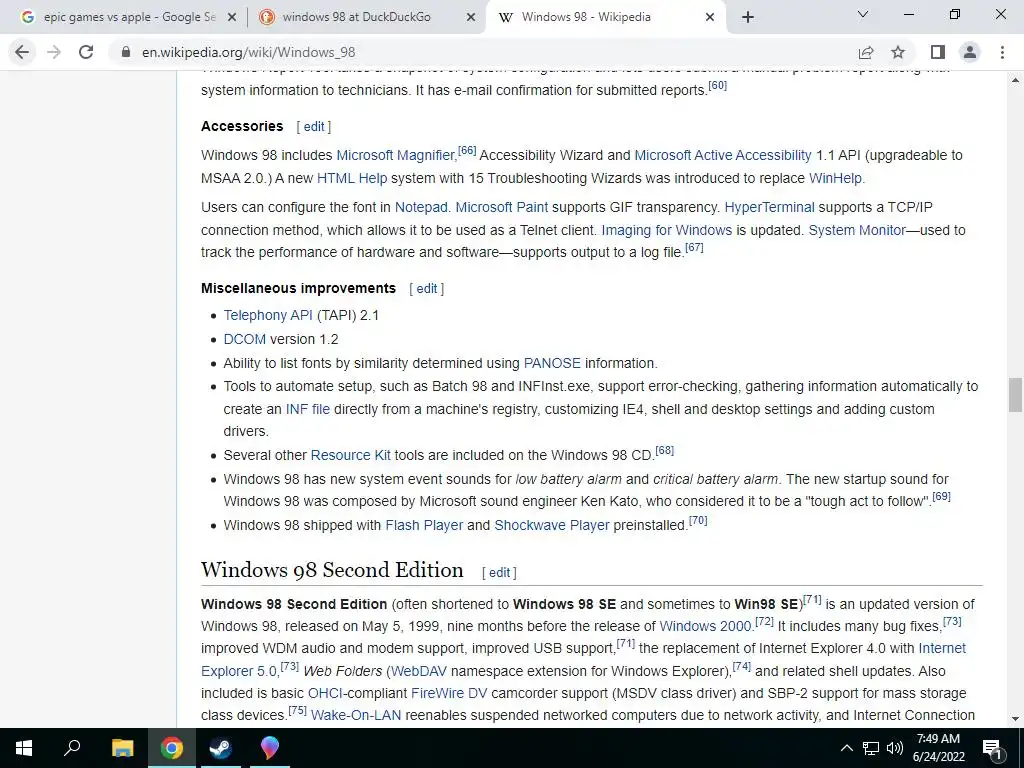Follow the HTML Help link

[x=352, y=178]
